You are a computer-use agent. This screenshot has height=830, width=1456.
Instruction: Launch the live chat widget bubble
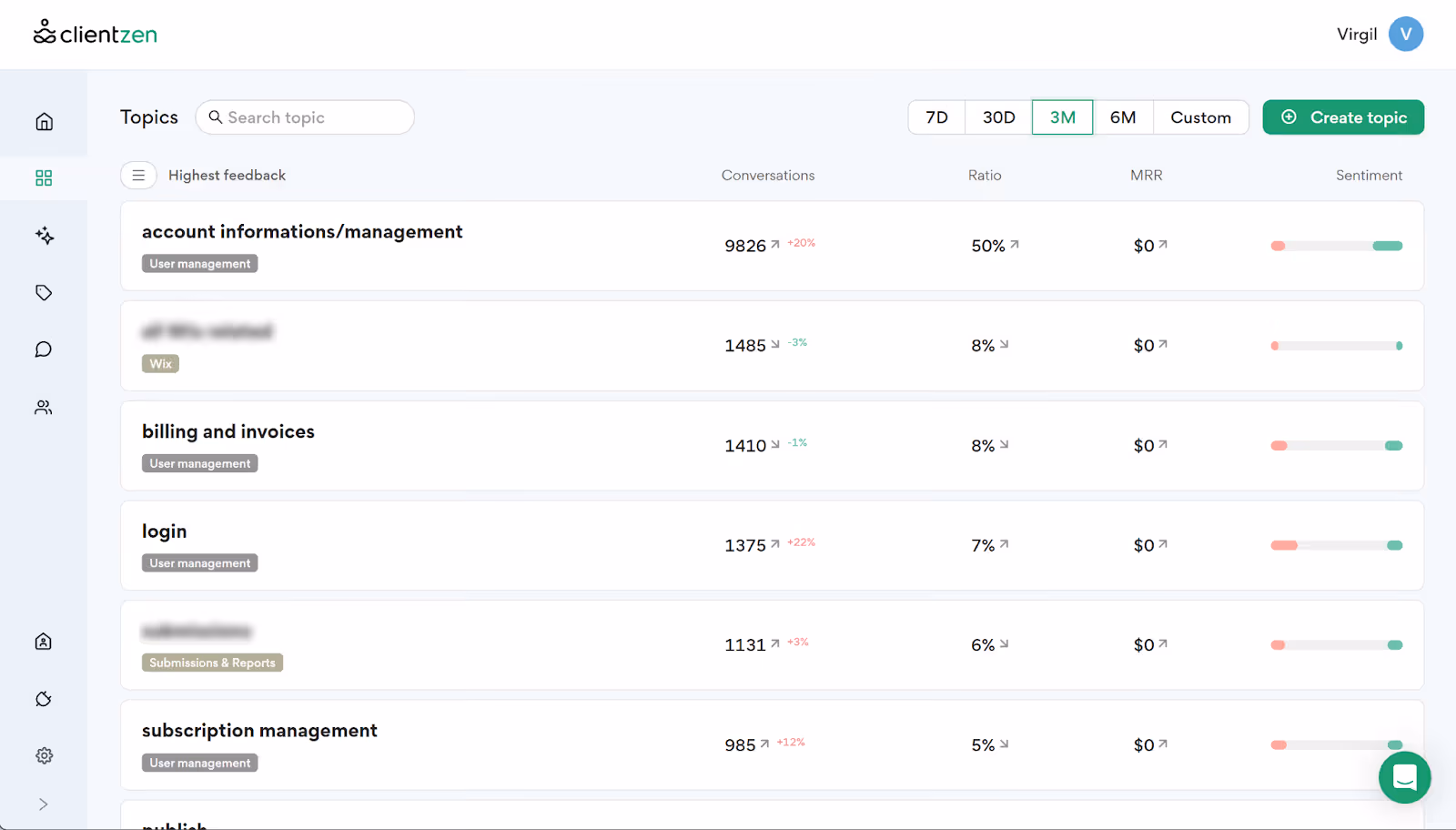(1404, 777)
